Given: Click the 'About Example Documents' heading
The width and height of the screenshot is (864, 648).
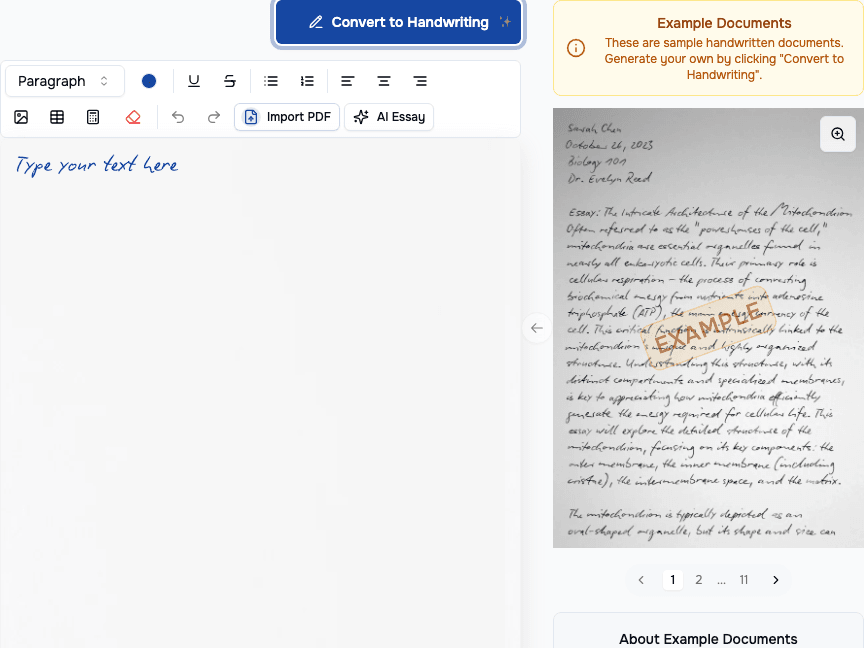Looking at the screenshot, I should coord(708,639).
